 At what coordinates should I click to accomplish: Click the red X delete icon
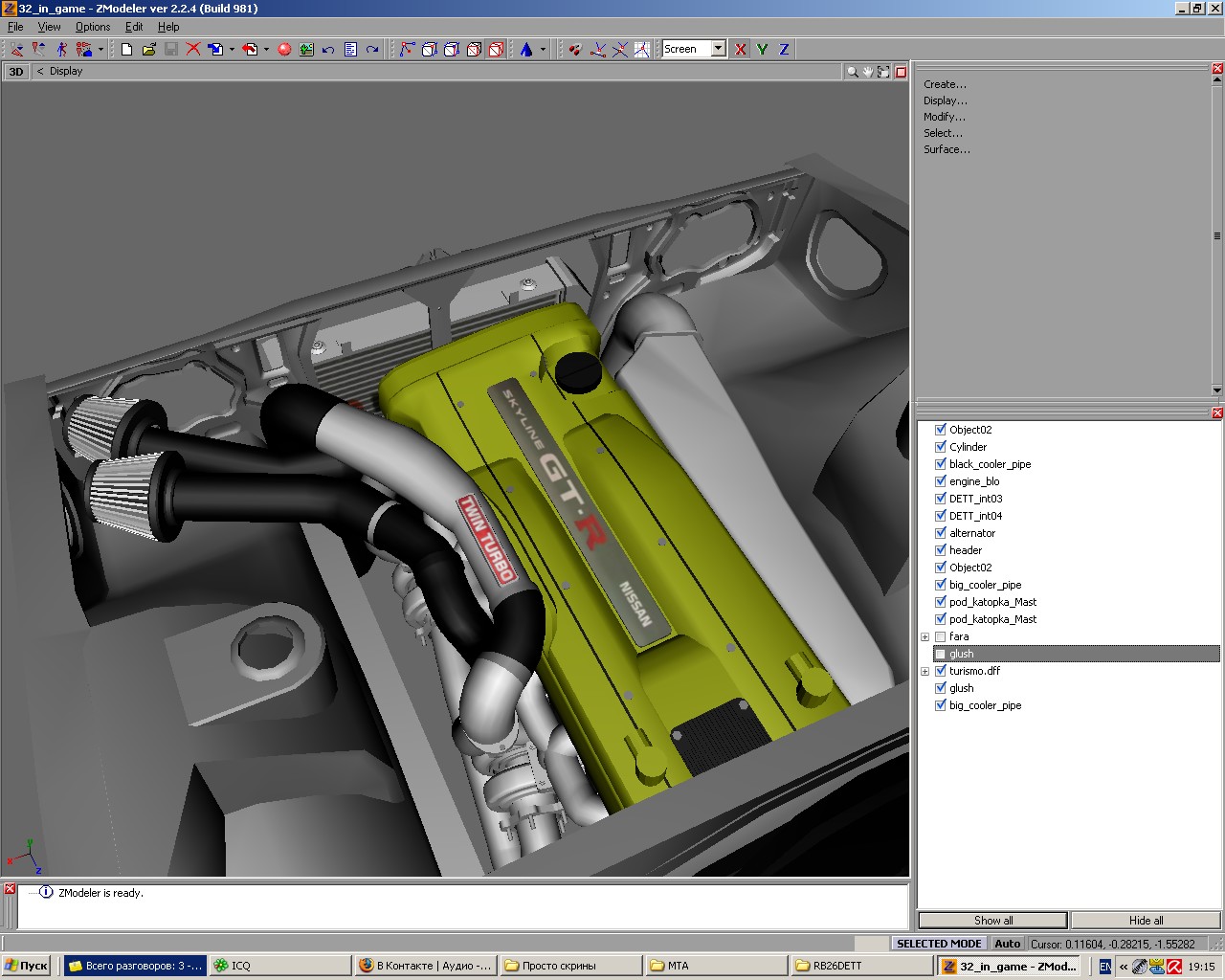tap(193, 49)
